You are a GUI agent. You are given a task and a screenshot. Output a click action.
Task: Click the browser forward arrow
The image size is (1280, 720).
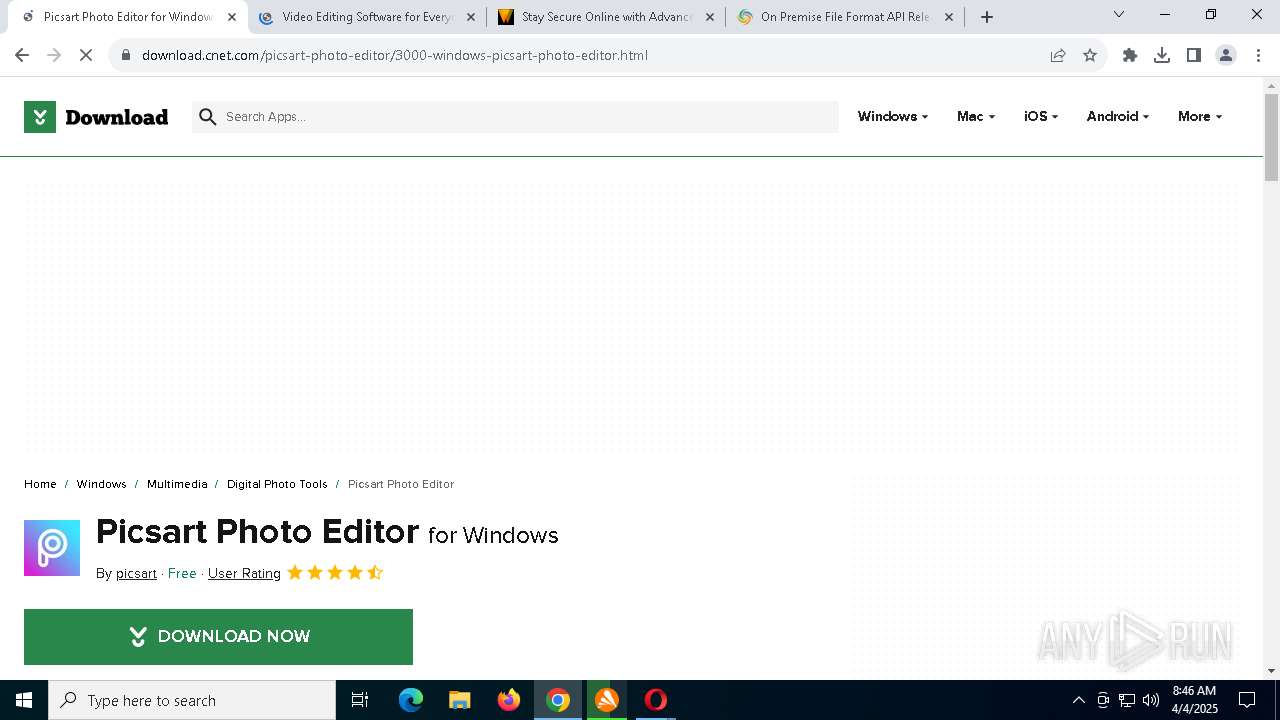[x=54, y=55]
